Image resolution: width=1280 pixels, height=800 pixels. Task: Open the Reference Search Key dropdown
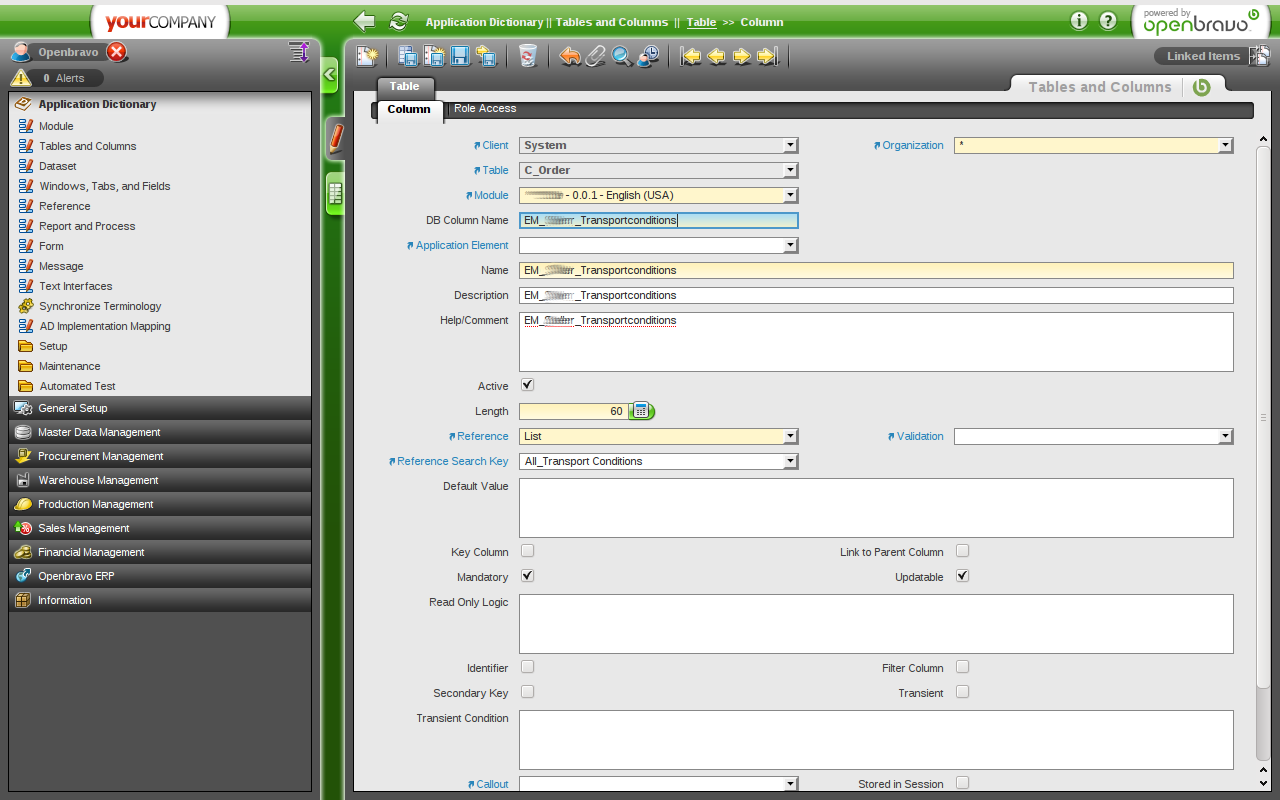tap(790, 461)
